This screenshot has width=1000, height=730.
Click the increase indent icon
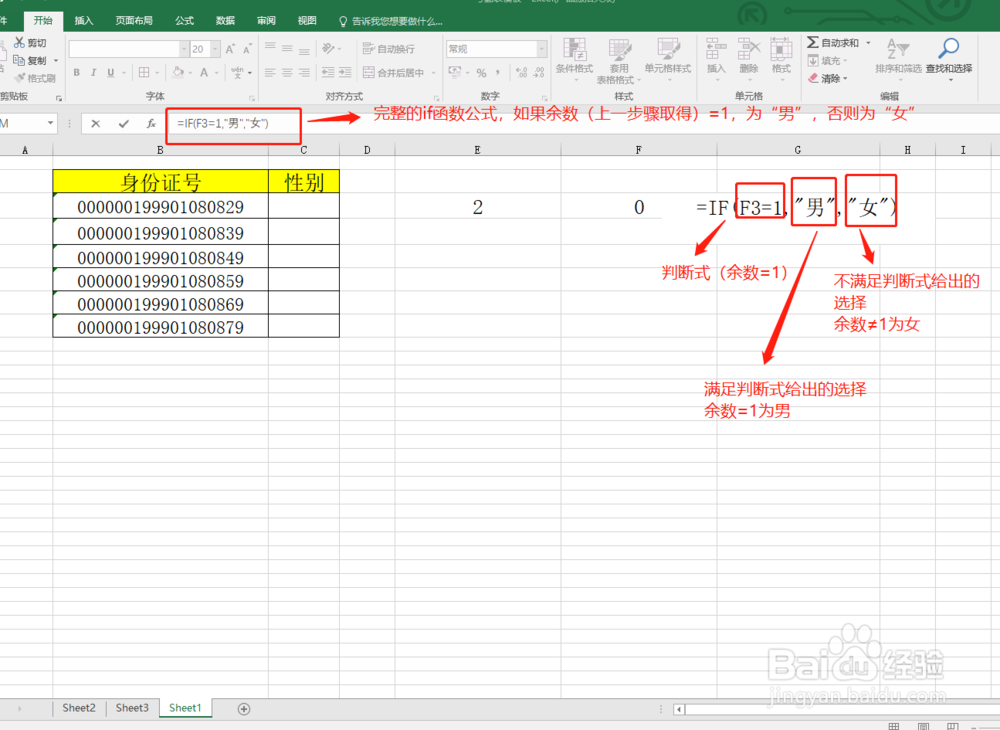tap(345, 73)
